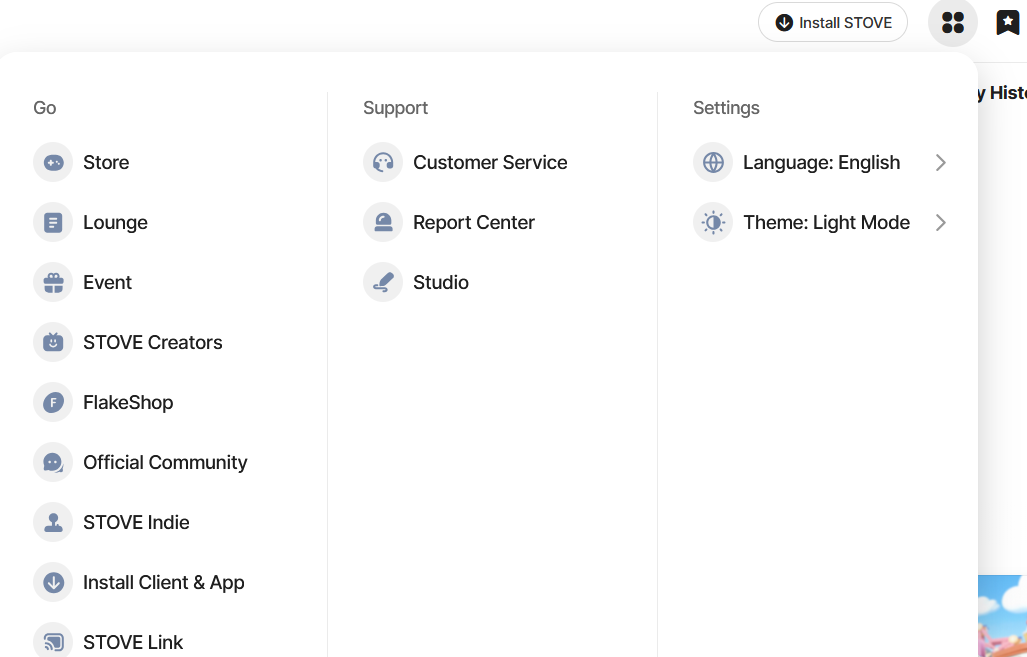Click the STOVE Indie joystick icon
The height and width of the screenshot is (657, 1027).
[x=53, y=522]
